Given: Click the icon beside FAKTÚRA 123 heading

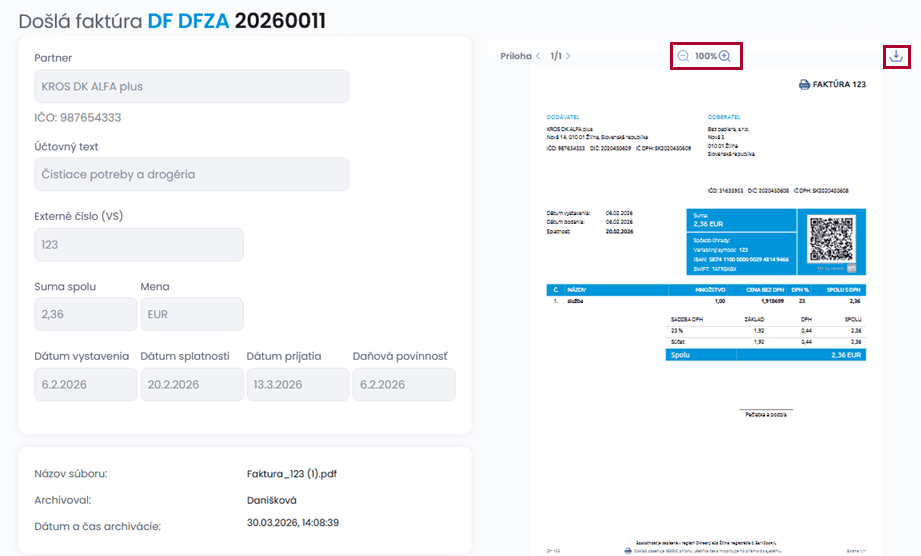Looking at the screenshot, I should [804, 85].
